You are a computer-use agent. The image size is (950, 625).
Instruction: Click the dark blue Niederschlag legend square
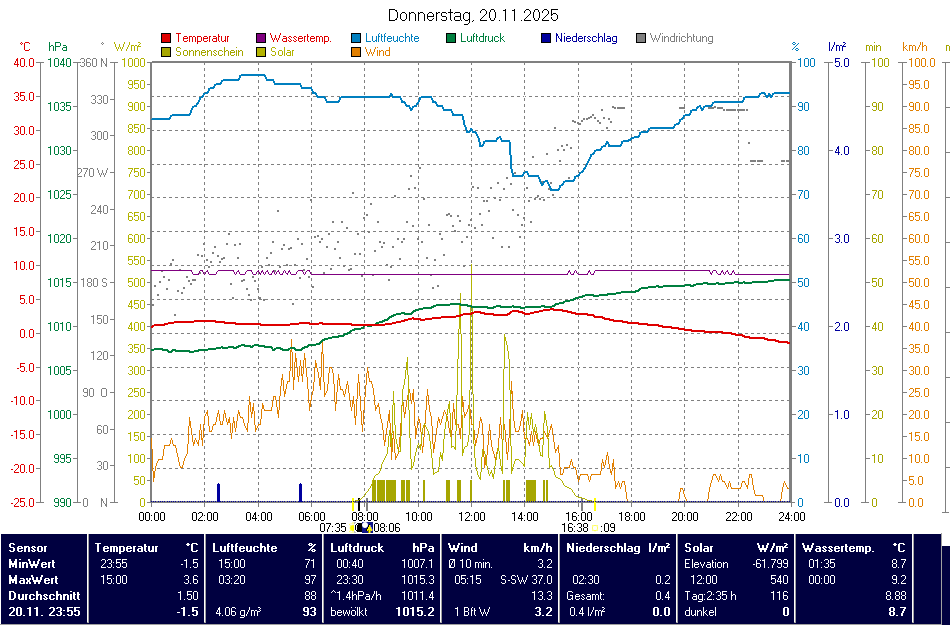(x=546, y=38)
